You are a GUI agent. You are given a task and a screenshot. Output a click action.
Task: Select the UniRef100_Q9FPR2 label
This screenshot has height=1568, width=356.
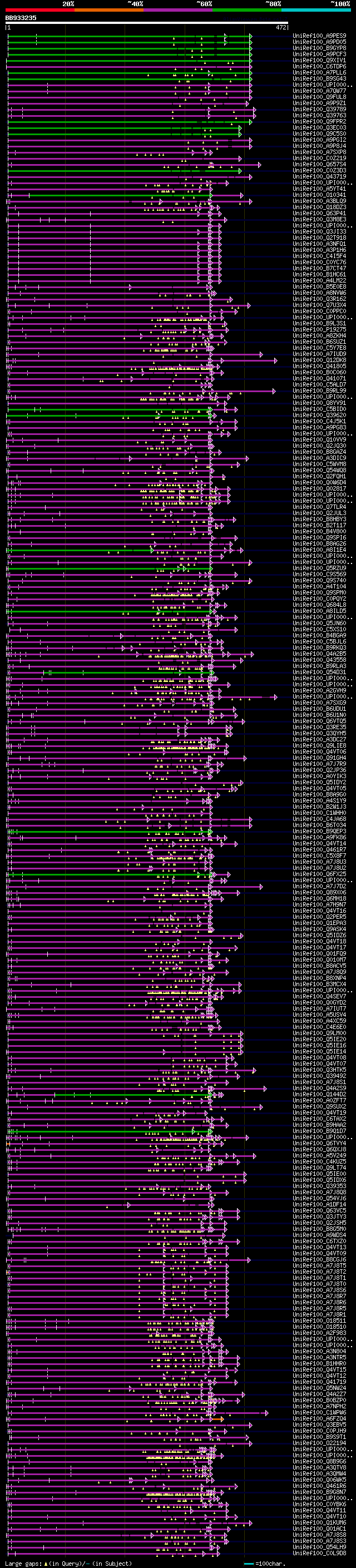[319, 121]
